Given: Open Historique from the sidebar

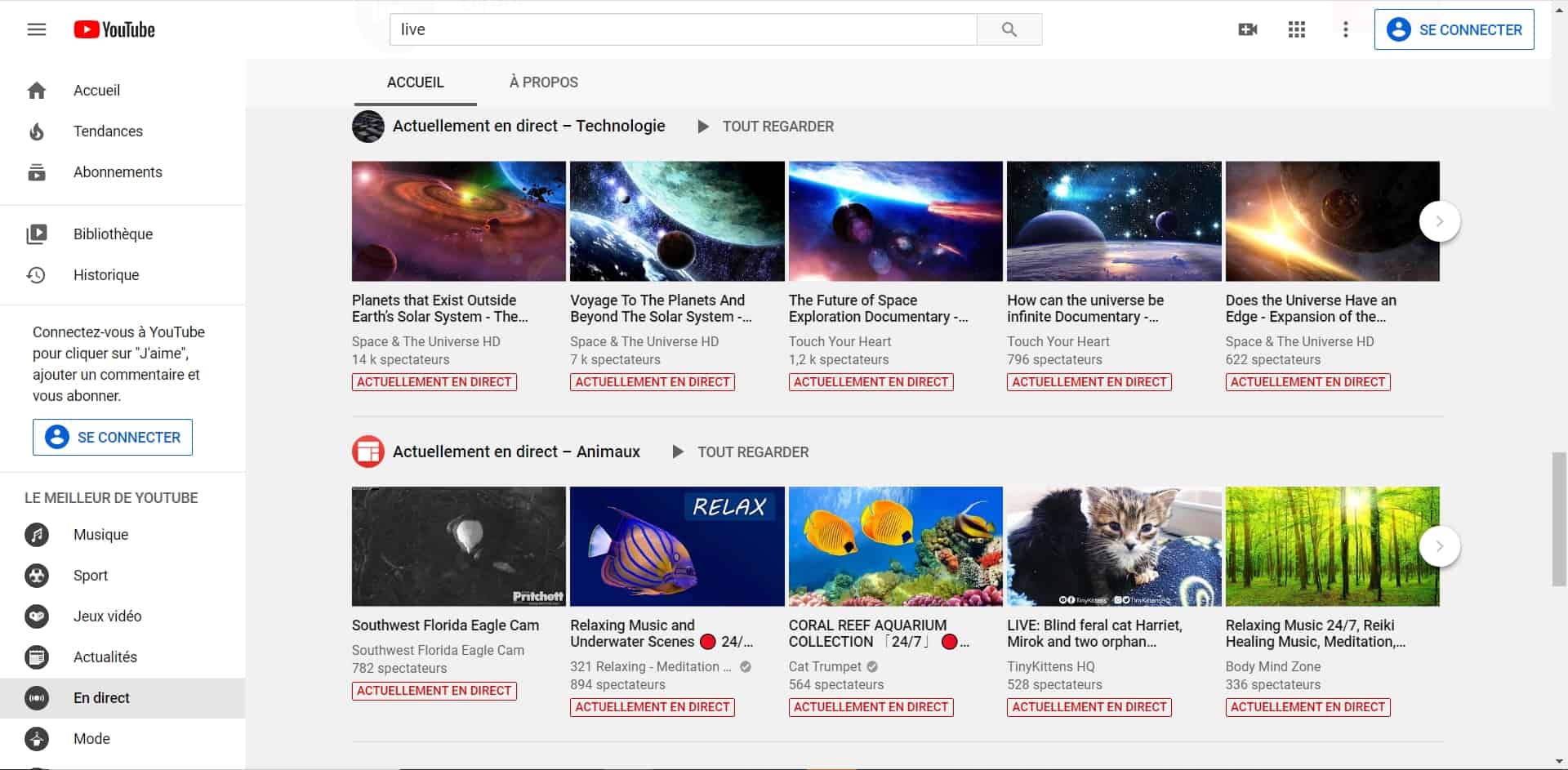Looking at the screenshot, I should [x=106, y=275].
